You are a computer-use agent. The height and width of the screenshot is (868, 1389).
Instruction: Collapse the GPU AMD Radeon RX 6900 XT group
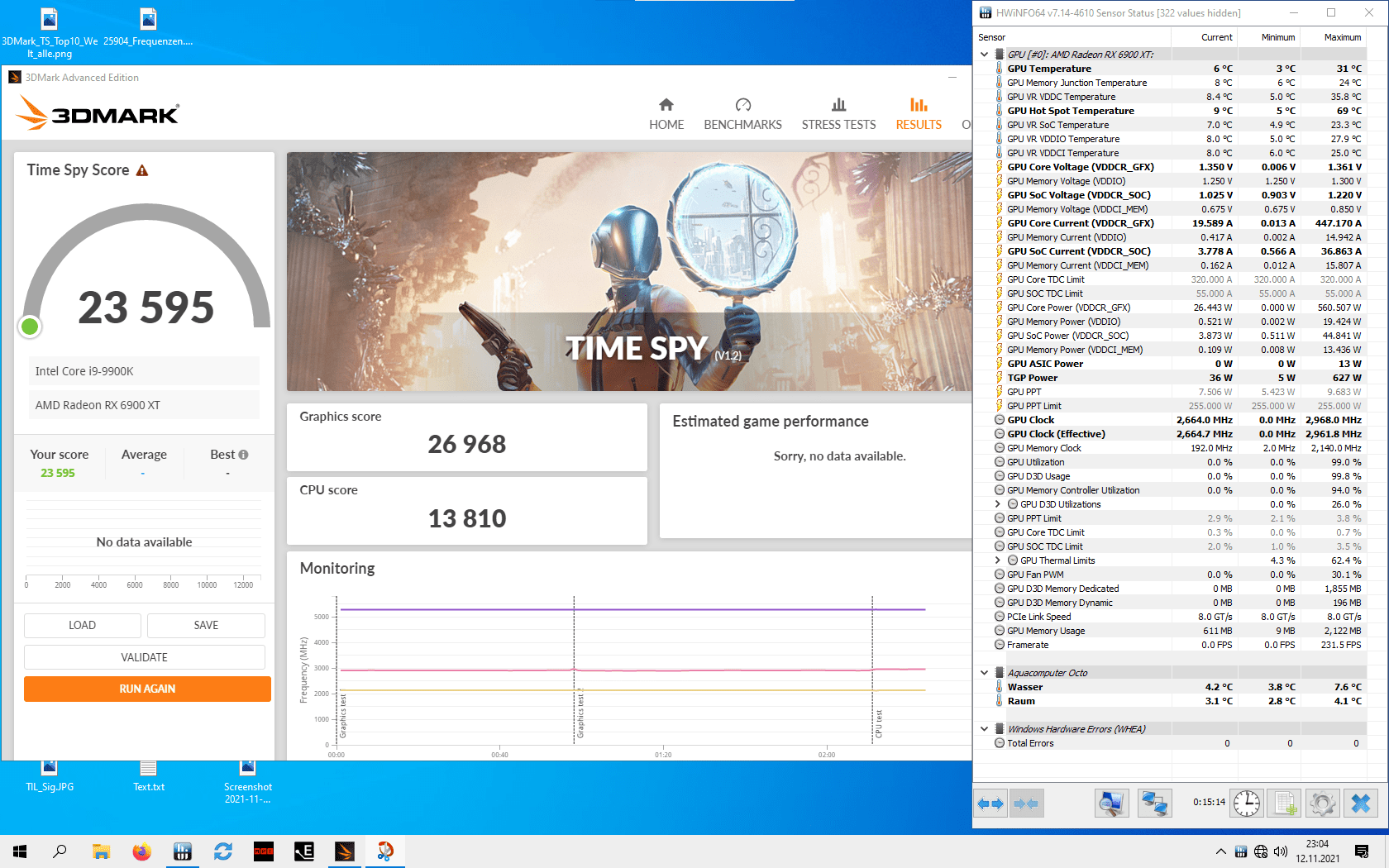(x=984, y=55)
